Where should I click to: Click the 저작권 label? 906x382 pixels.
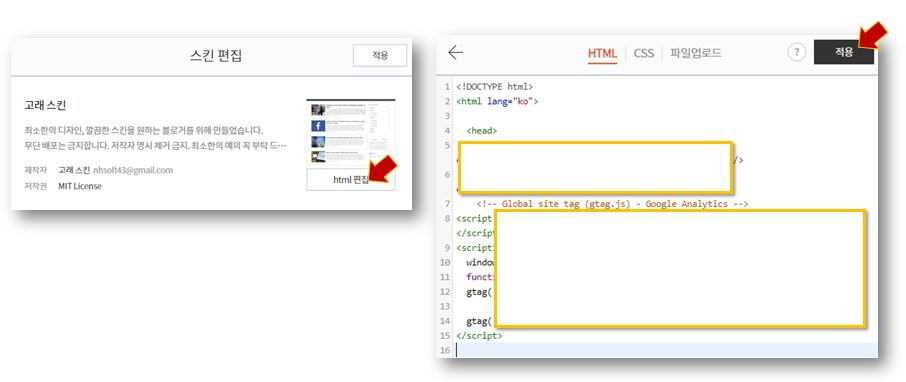click(x=35, y=186)
